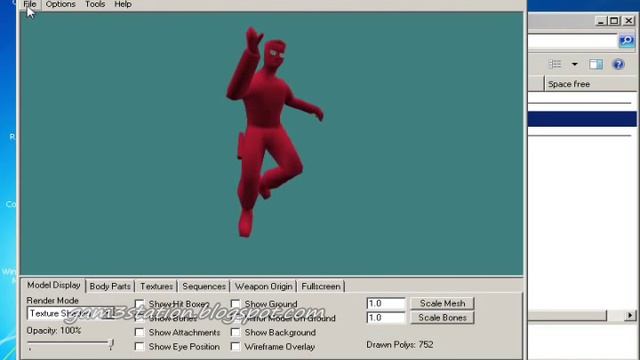
Task: Click the view mode icon in Explorer window
Action: [555, 64]
